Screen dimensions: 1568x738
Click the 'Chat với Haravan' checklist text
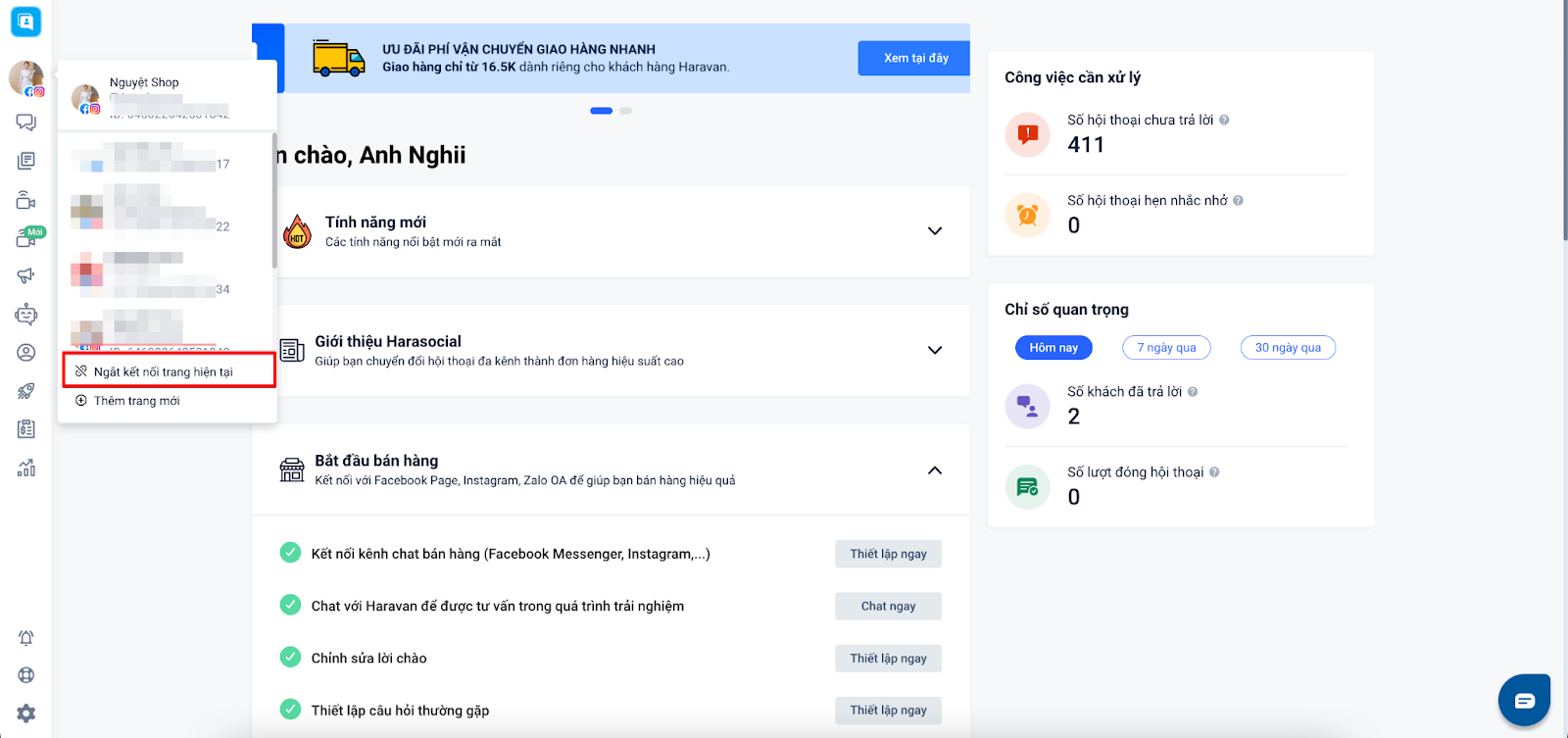click(498, 606)
